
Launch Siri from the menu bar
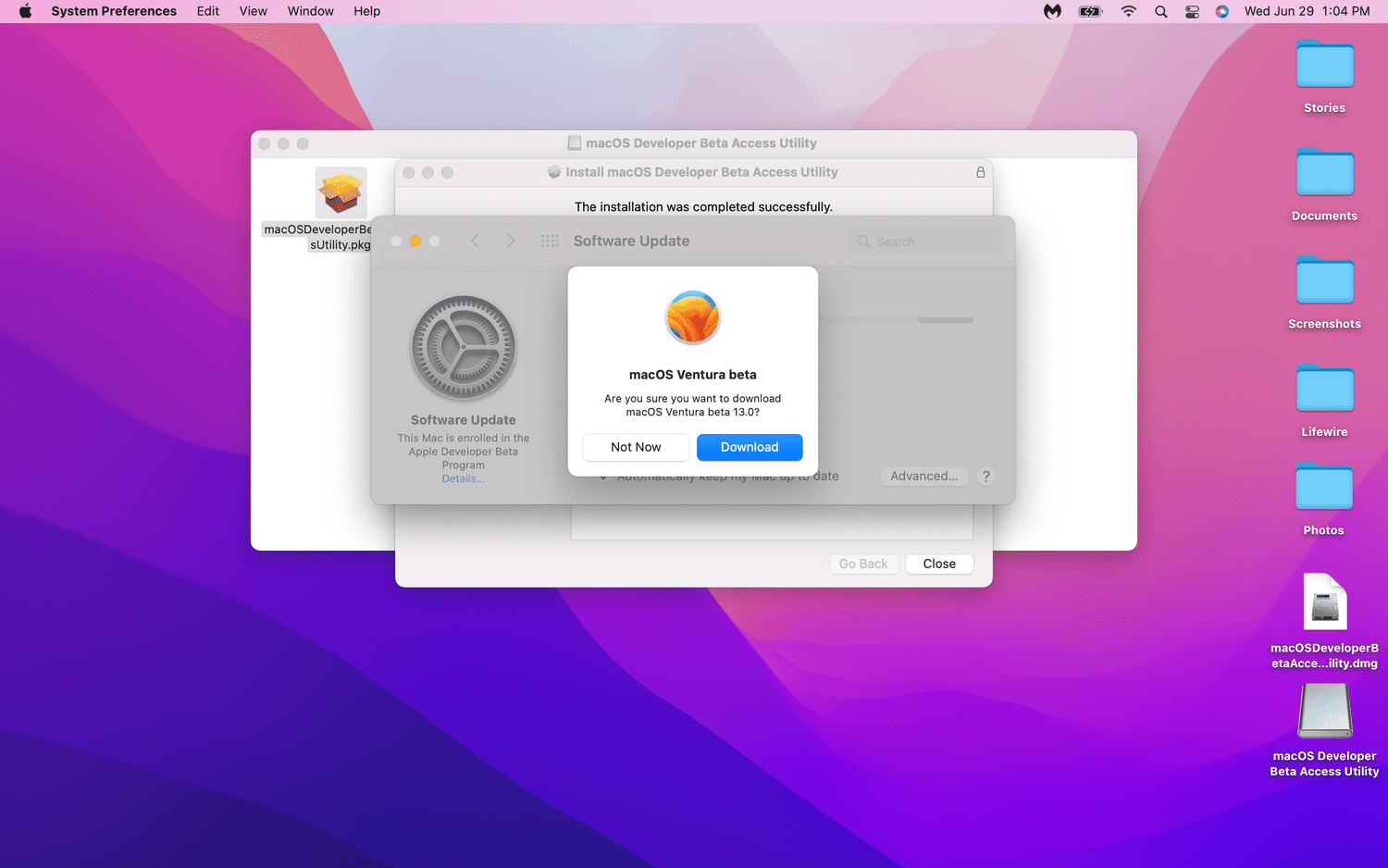coord(1222,11)
